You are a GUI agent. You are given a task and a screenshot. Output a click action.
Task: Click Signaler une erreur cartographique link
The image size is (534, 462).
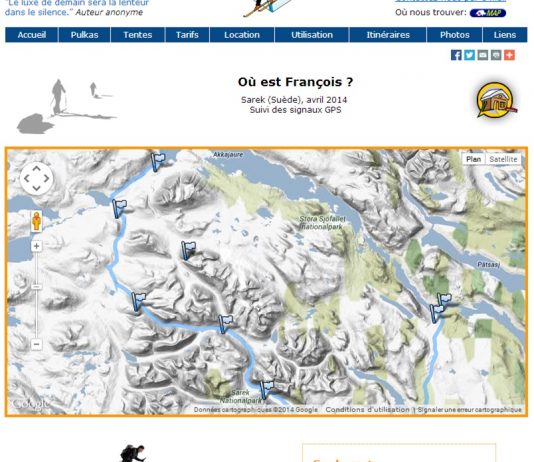click(469, 410)
